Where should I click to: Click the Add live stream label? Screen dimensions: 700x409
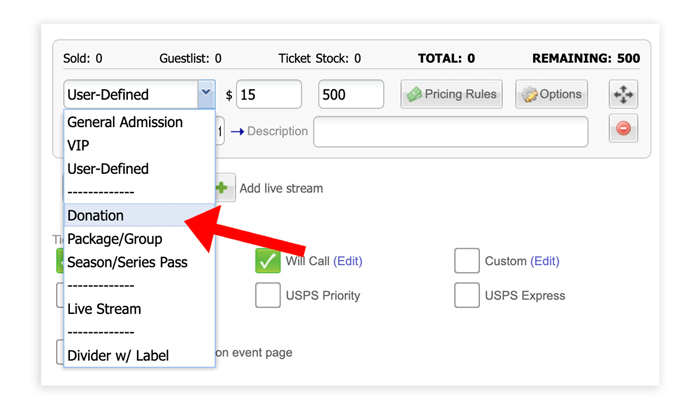tap(281, 188)
